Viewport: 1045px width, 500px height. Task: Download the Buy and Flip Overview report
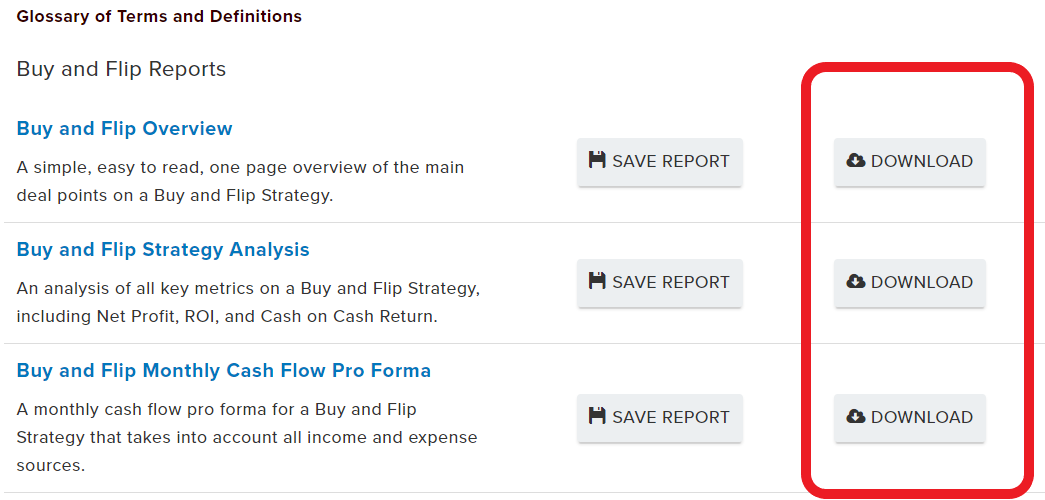(910, 161)
